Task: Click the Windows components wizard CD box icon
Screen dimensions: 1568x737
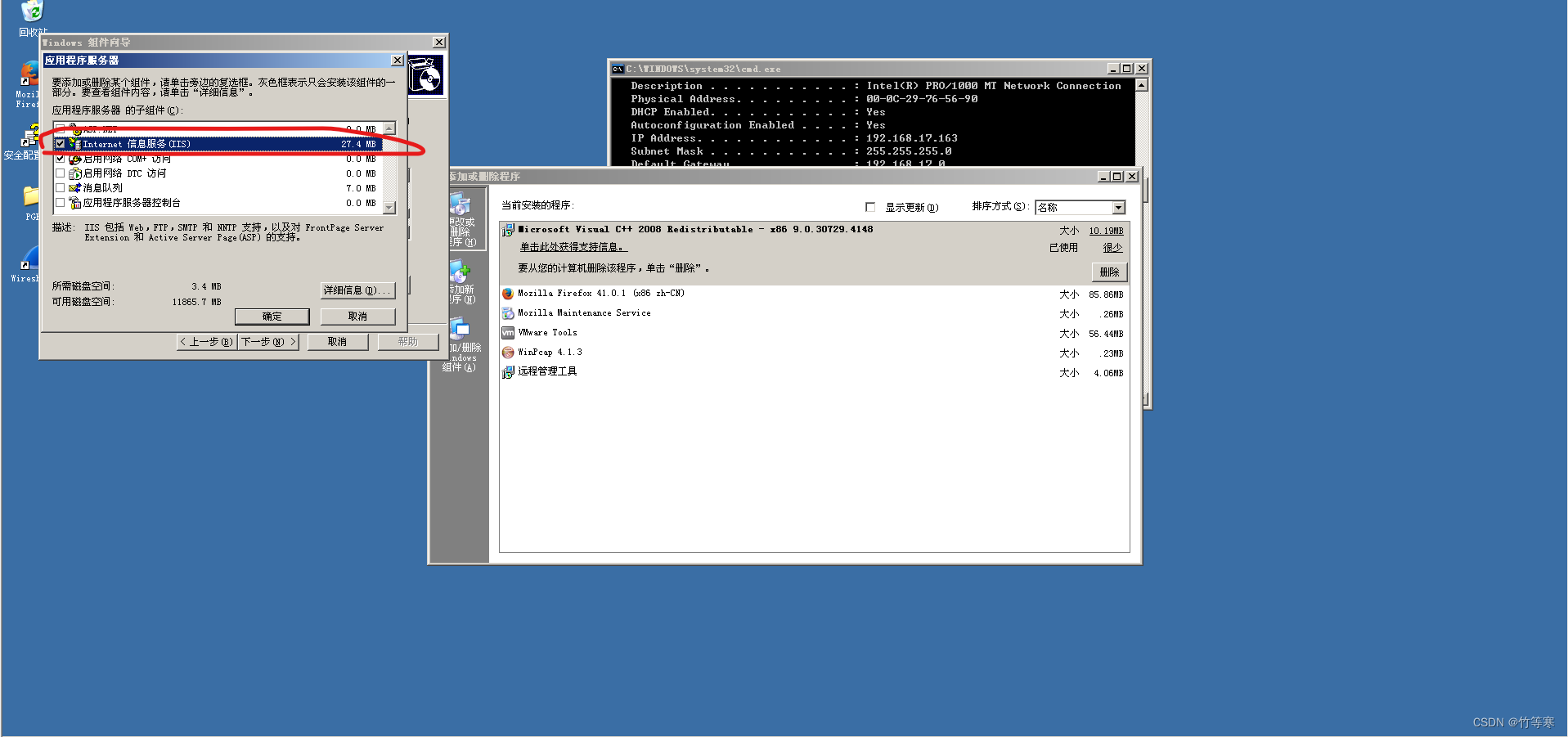Action: 425,76
